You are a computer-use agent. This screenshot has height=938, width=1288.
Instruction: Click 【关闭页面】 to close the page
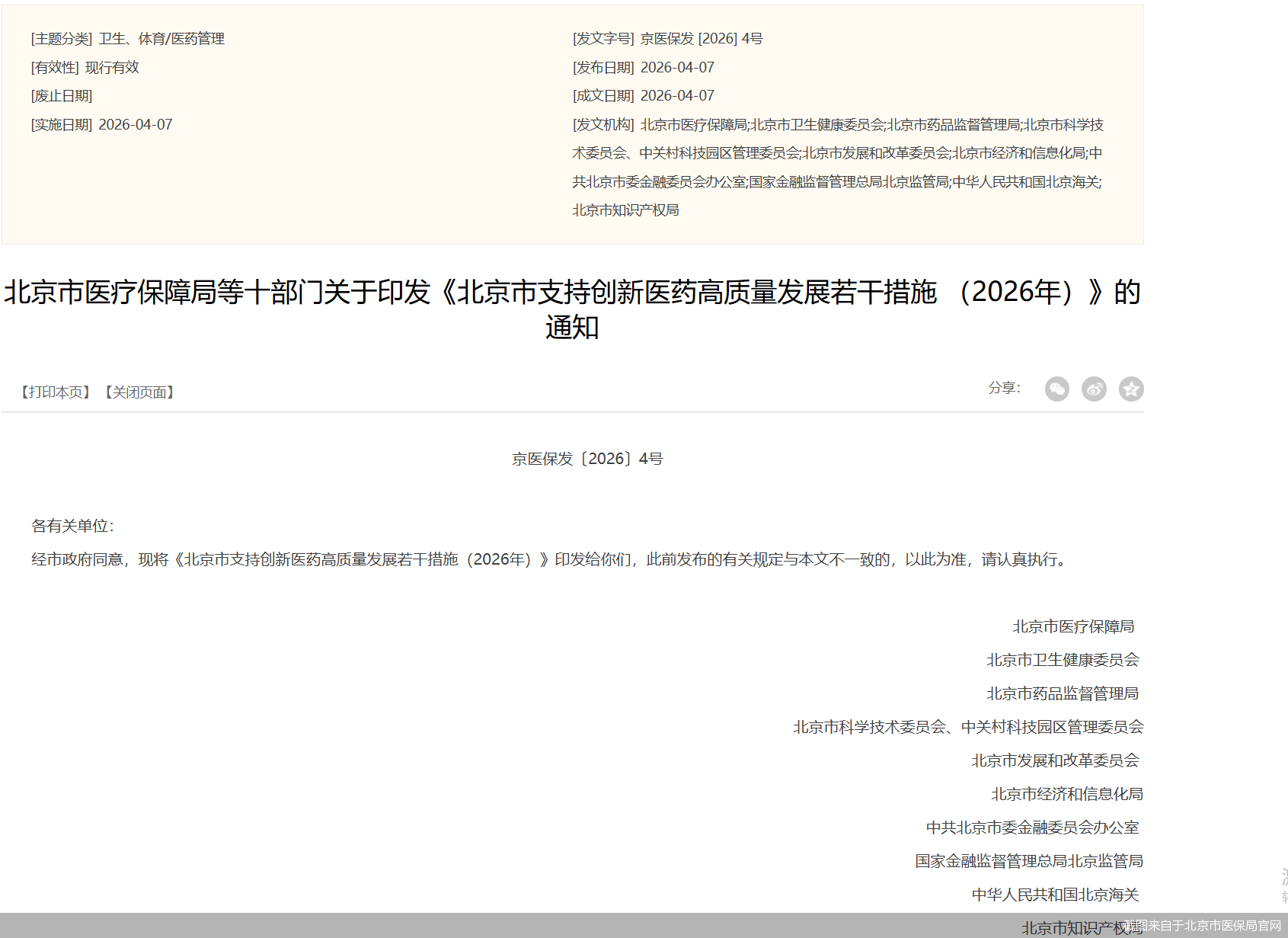point(140,392)
